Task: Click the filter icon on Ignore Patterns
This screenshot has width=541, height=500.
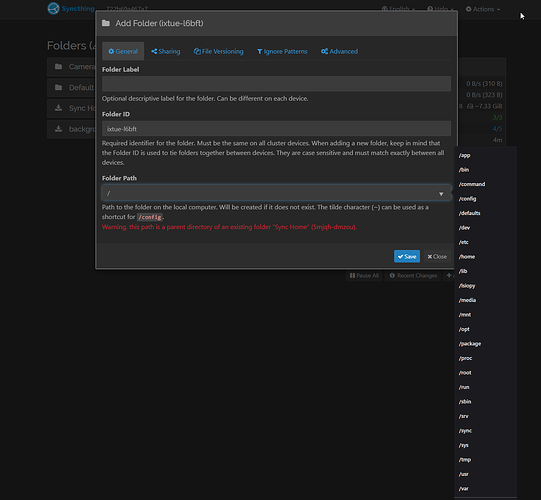Action: [259, 51]
